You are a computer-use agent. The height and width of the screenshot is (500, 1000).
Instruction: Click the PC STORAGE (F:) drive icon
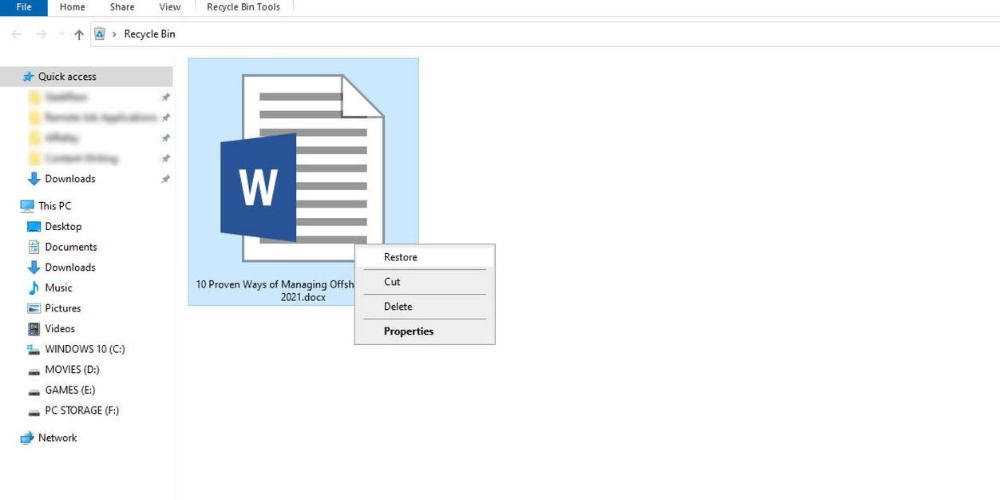pos(34,411)
